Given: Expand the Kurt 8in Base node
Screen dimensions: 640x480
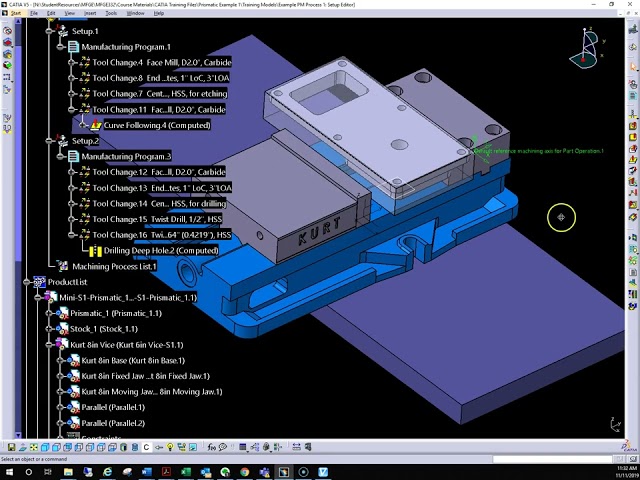Looking at the screenshot, I should point(60,360).
